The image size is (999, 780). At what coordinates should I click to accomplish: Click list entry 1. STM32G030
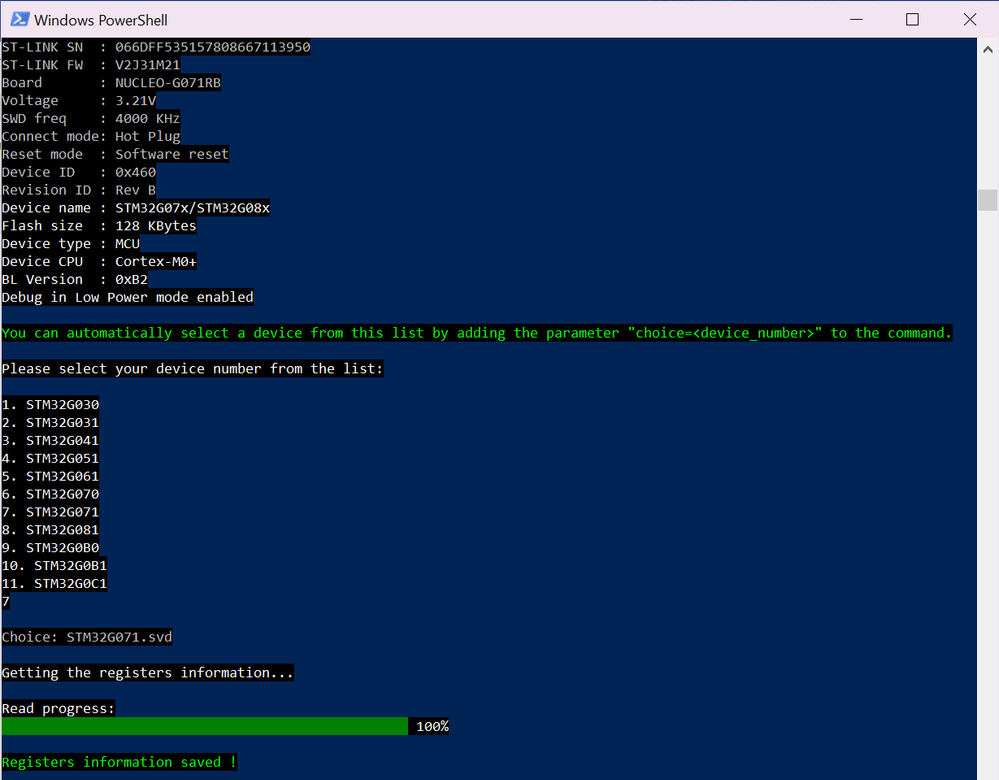coord(50,404)
